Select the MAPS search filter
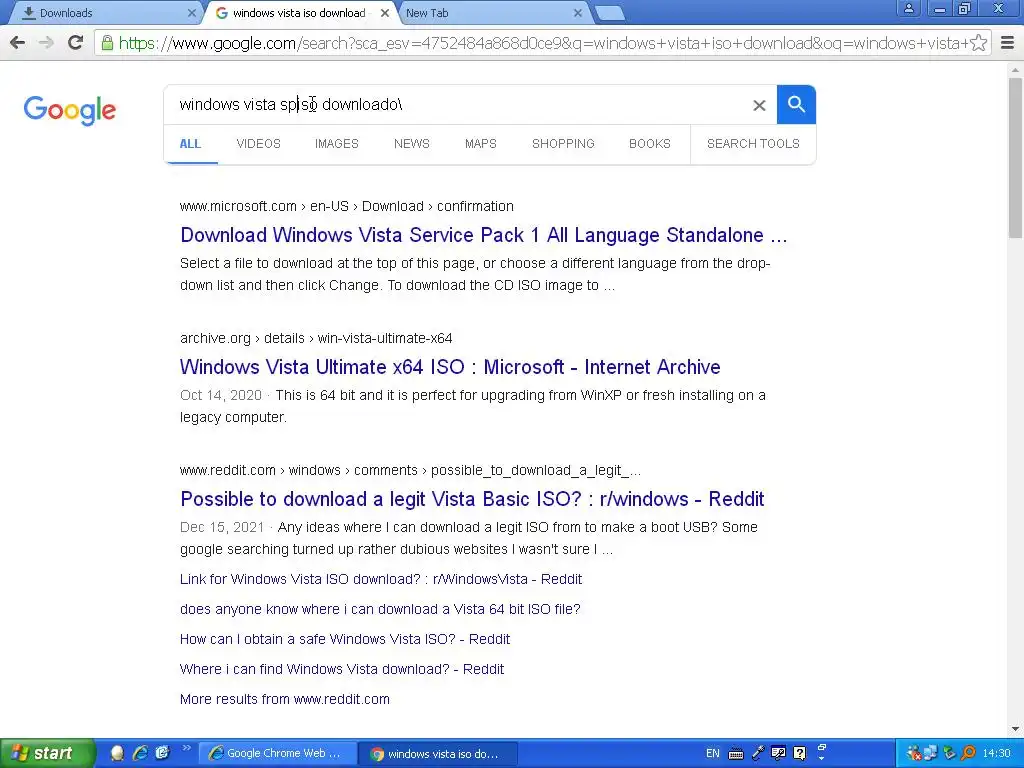Viewport: 1024px width, 768px height. 481,144
